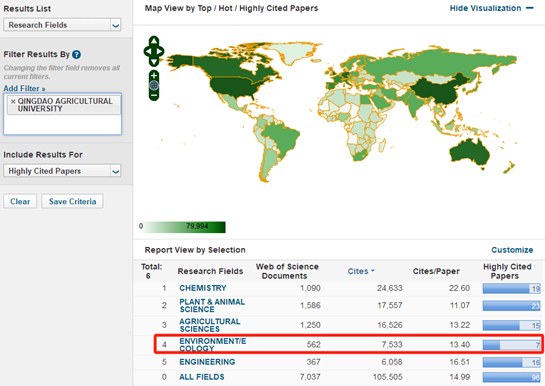This screenshot has height=386, width=545.
Task: Pan the map left with the arrow control
Action: pos(147,51)
